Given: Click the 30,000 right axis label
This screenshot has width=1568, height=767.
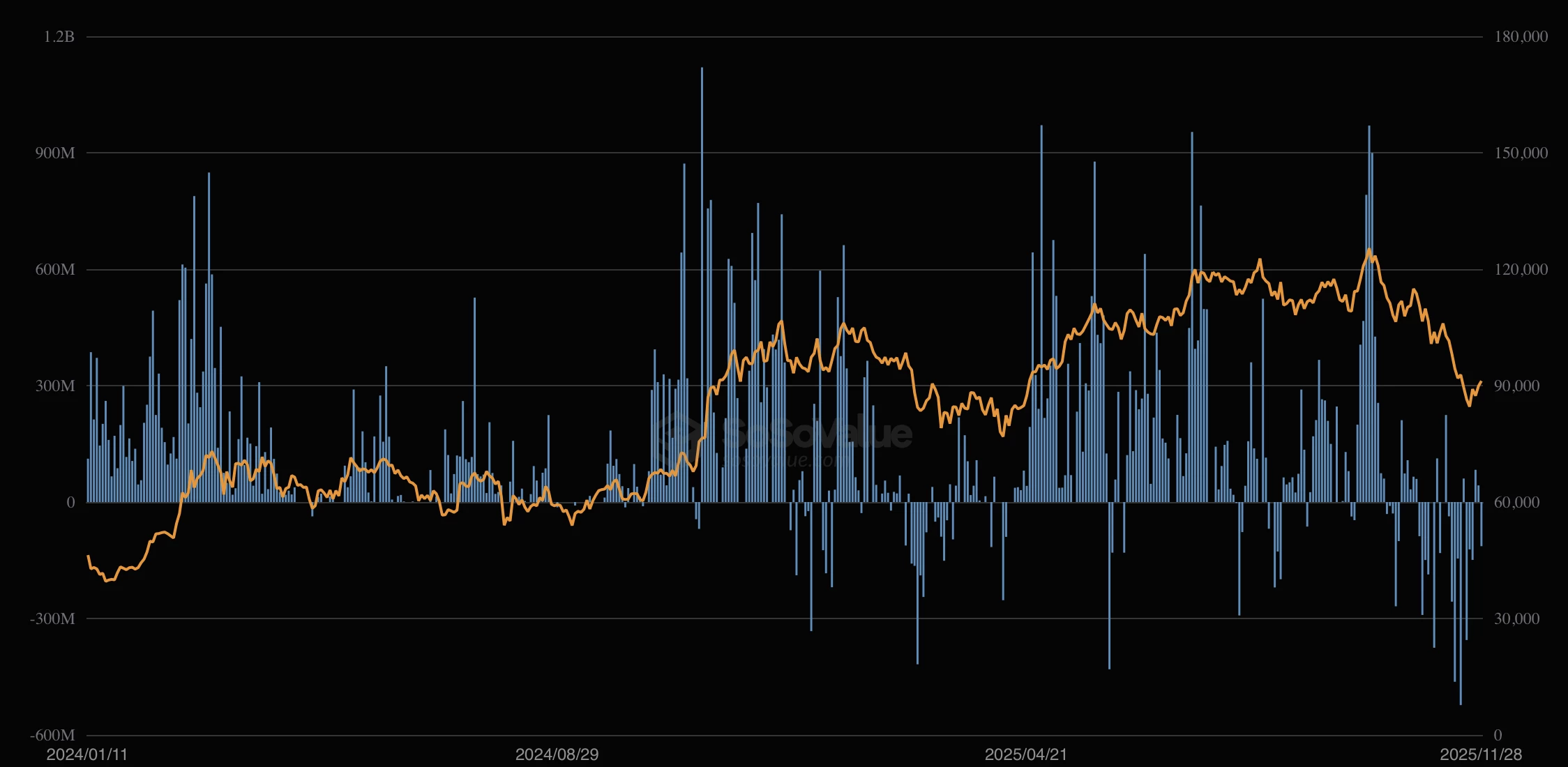Looking at the screenshot, I should pos(1516,619).
